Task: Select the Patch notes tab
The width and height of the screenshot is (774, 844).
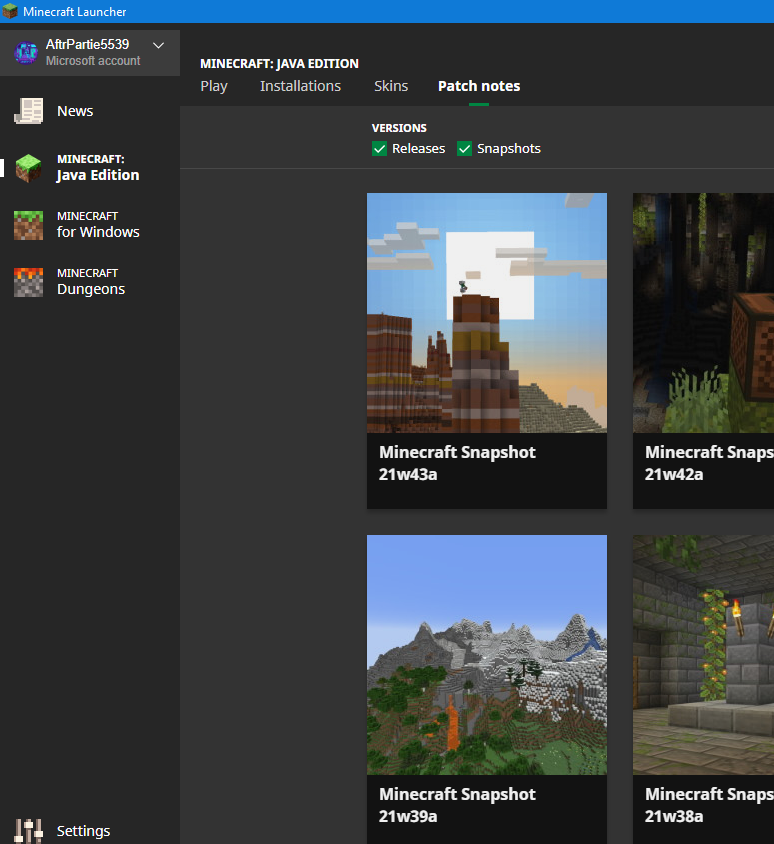Action: (x=479, y=86)
